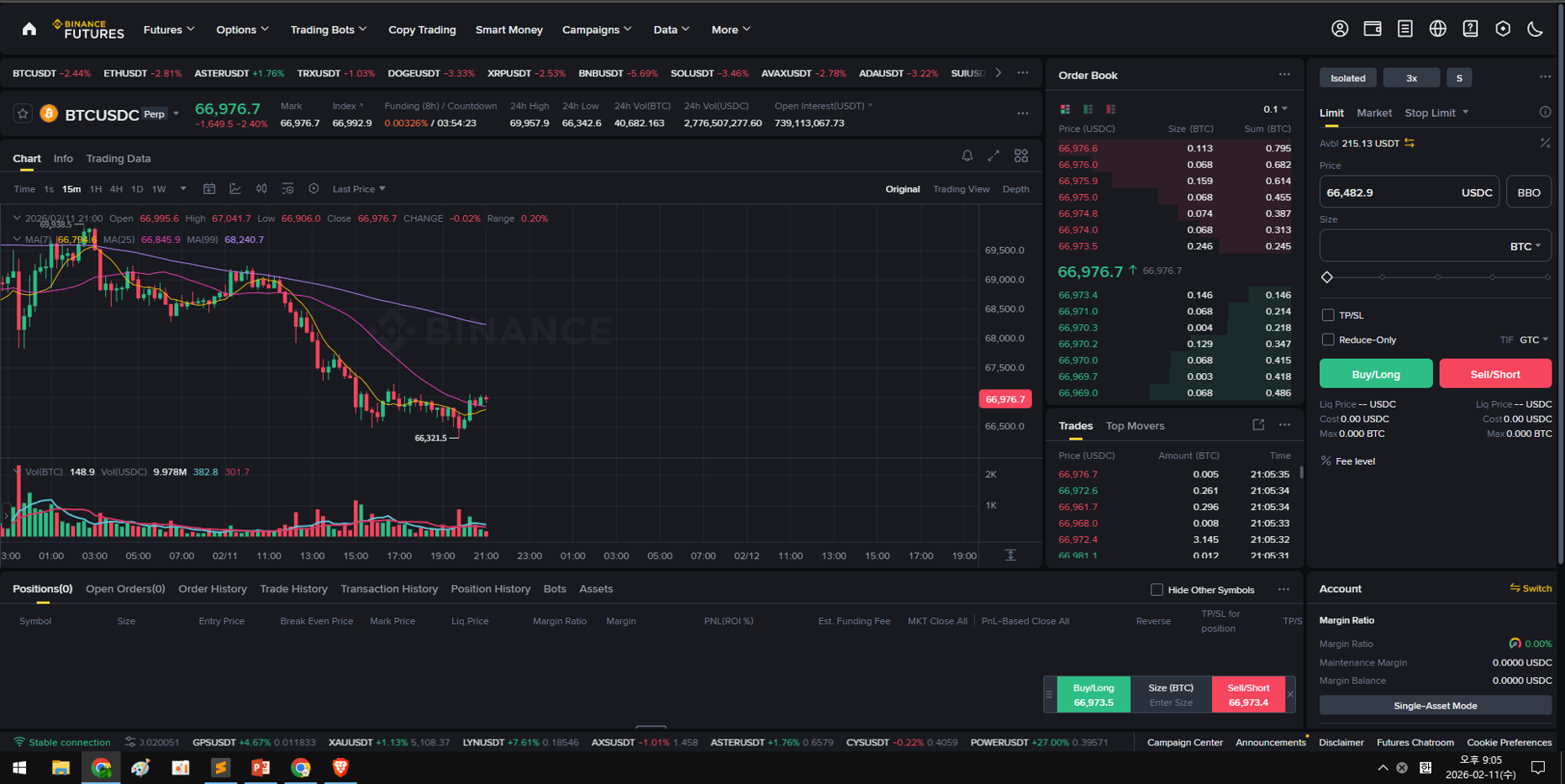Toggle the S position mode button
The image size is (1565, 784).
coord(1459,78)
